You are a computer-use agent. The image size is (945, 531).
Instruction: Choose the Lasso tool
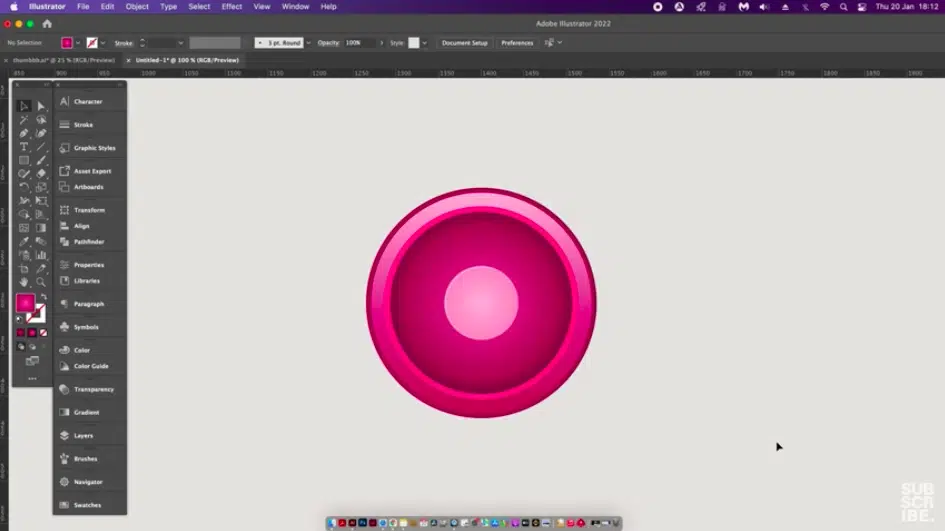(41, 120)
